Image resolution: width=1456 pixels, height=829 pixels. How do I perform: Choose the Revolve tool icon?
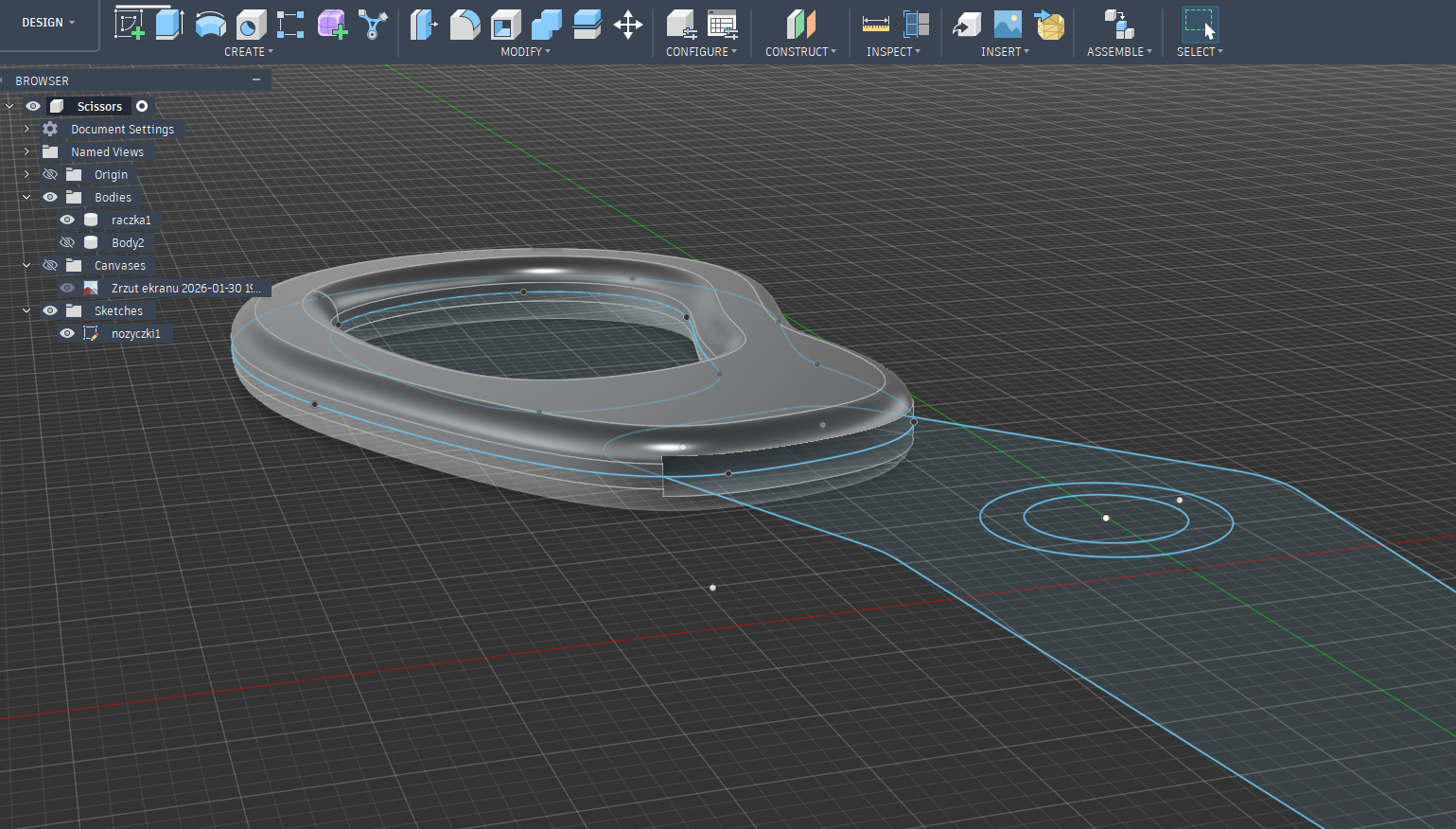click(210, 24)
